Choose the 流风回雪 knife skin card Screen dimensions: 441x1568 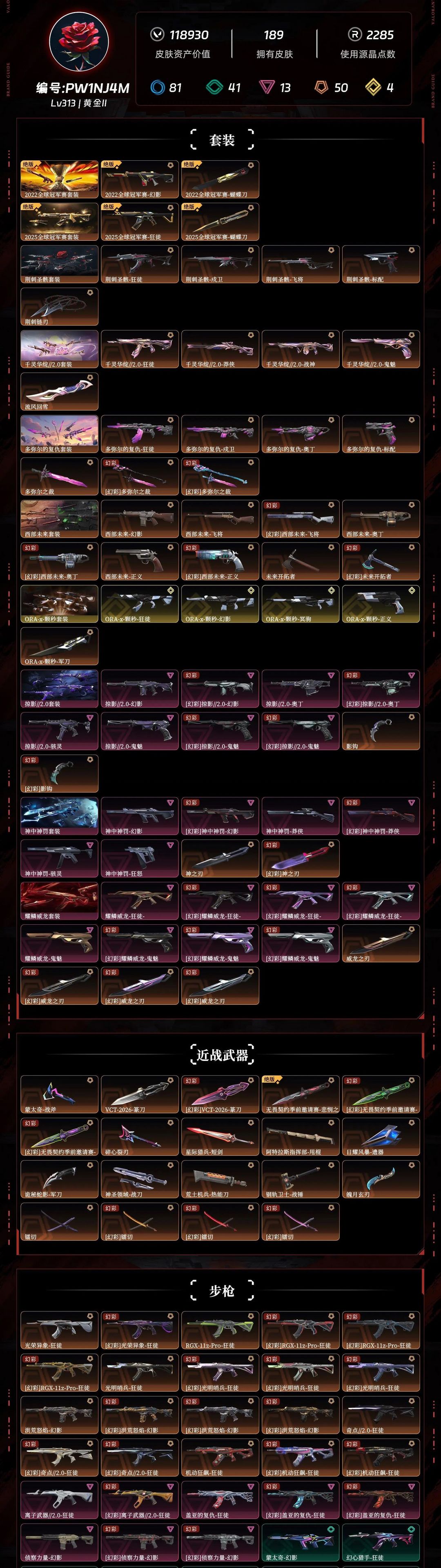[x=59, y=392]
